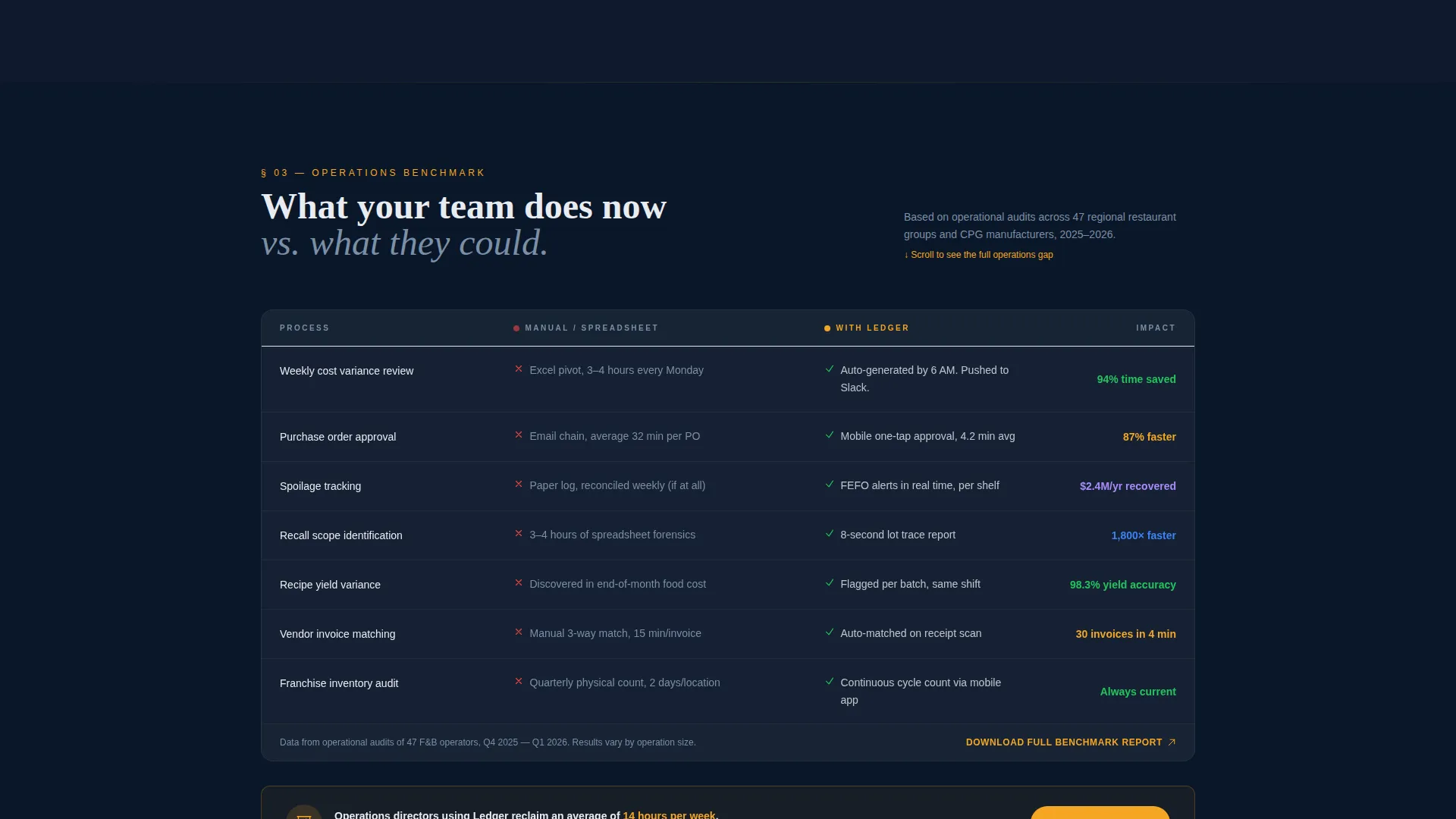The height and width of the screenshot is (819, 1456).
Task: Click the red X icon beside Paper log text
Action: point(519,485)
